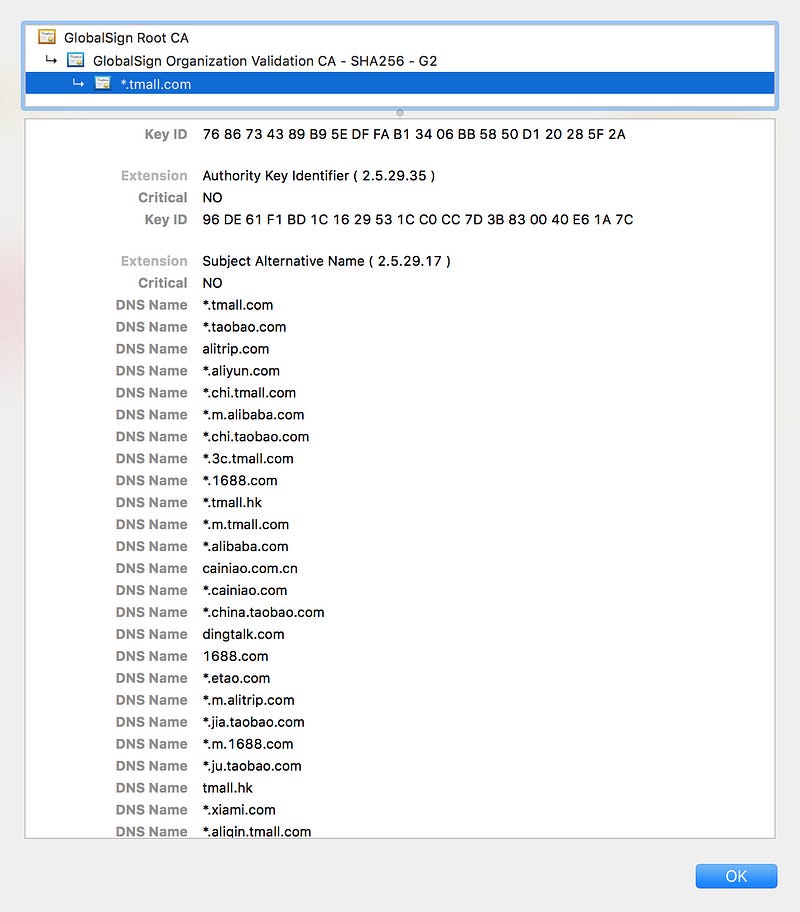Click the DNS Name value *.jia.taobao.com

coord(254,722)
